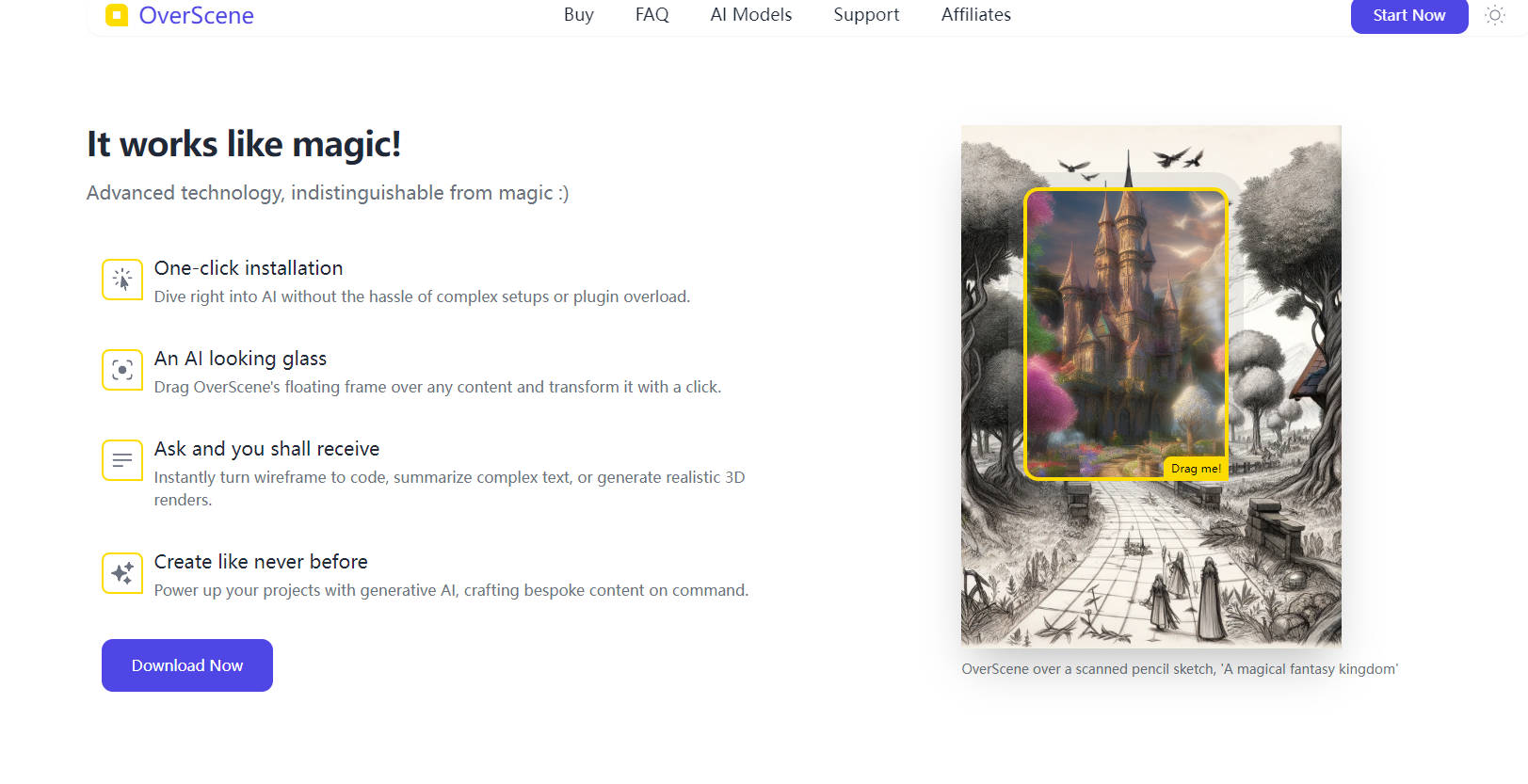Open the FAQ page link
Image resolution: width=1528 pixels, height=784 pixels.
click(651, 15)
